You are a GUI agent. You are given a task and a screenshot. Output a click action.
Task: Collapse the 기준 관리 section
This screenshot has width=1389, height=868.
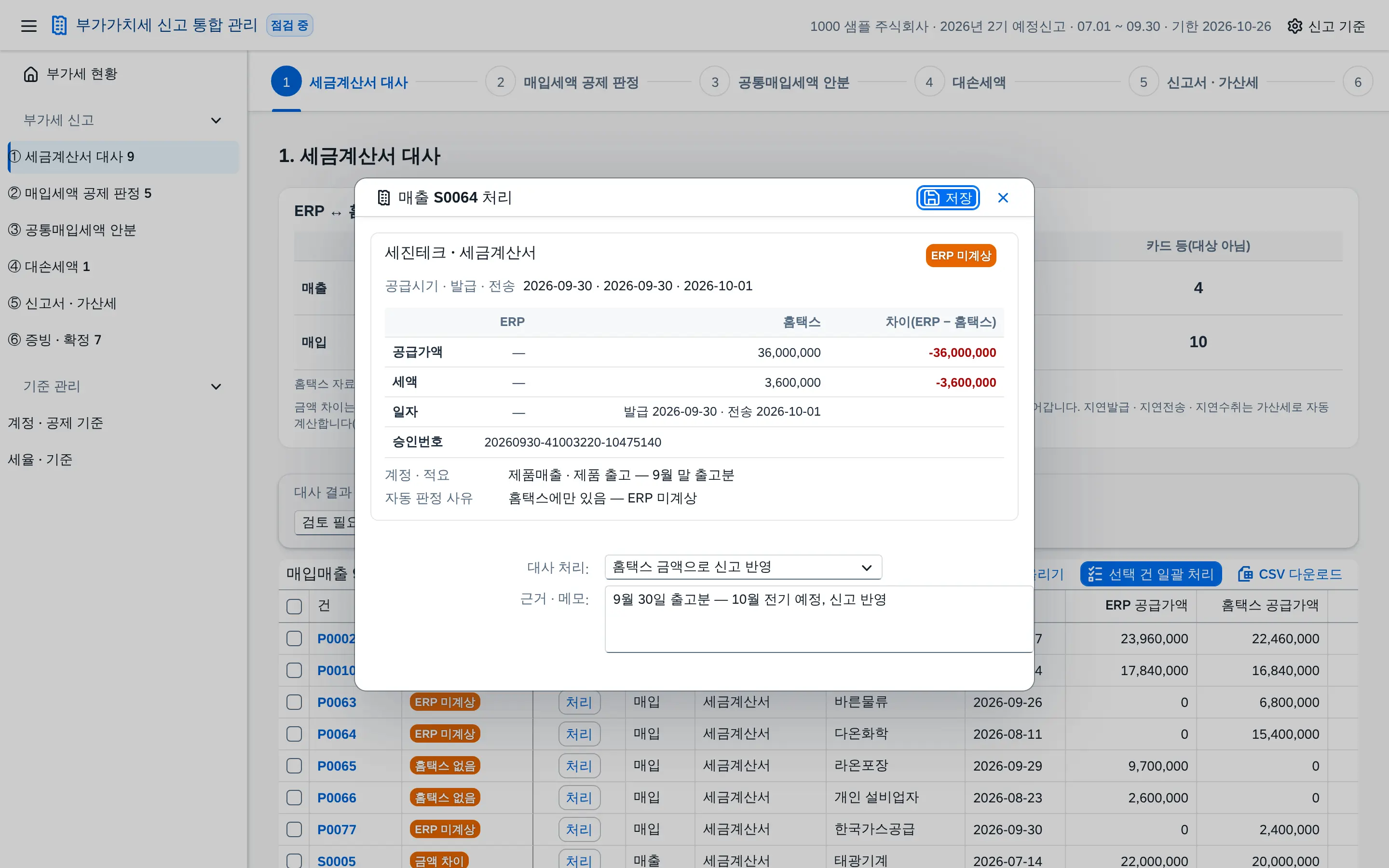click(x=216, y=387)
